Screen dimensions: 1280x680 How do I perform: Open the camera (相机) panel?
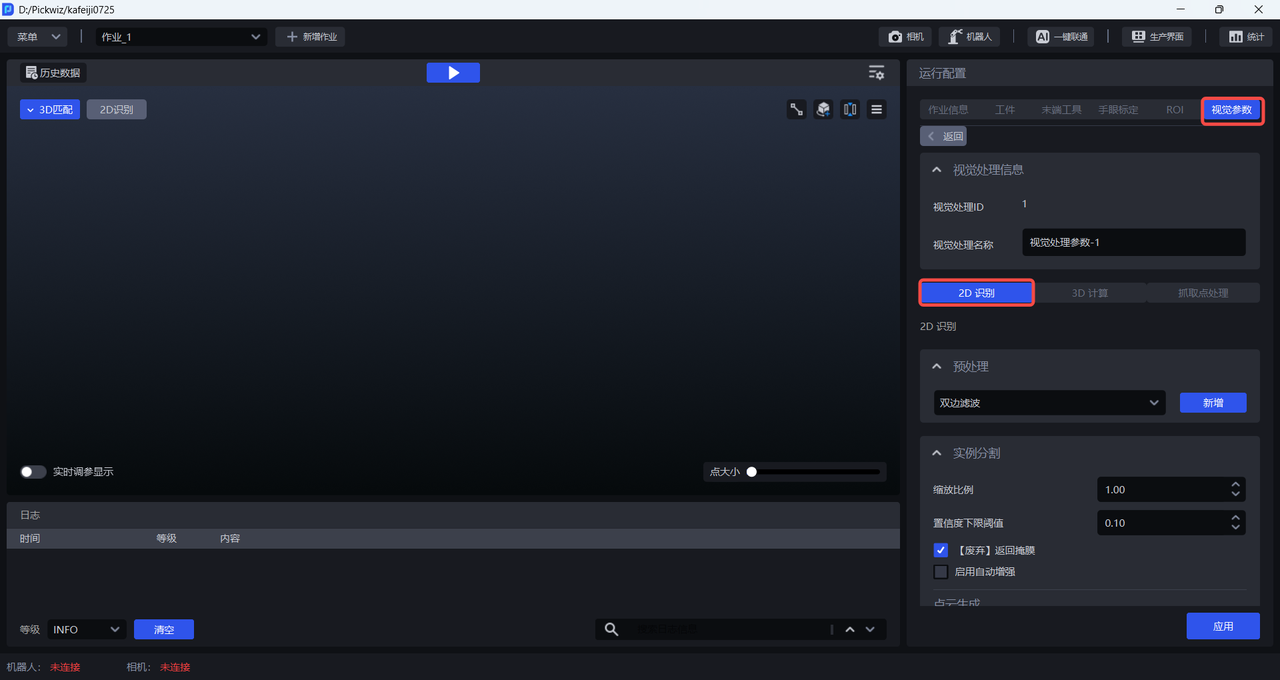pyautogui.click(x=905, y=37)
